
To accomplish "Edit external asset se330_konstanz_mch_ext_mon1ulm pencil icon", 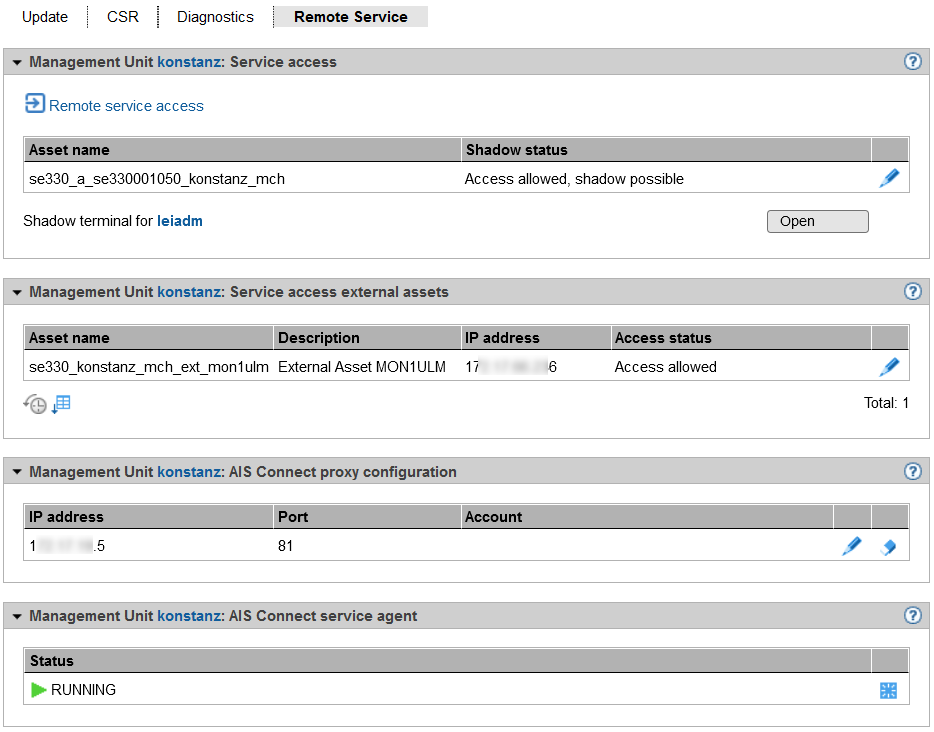I will pos(889,367).
